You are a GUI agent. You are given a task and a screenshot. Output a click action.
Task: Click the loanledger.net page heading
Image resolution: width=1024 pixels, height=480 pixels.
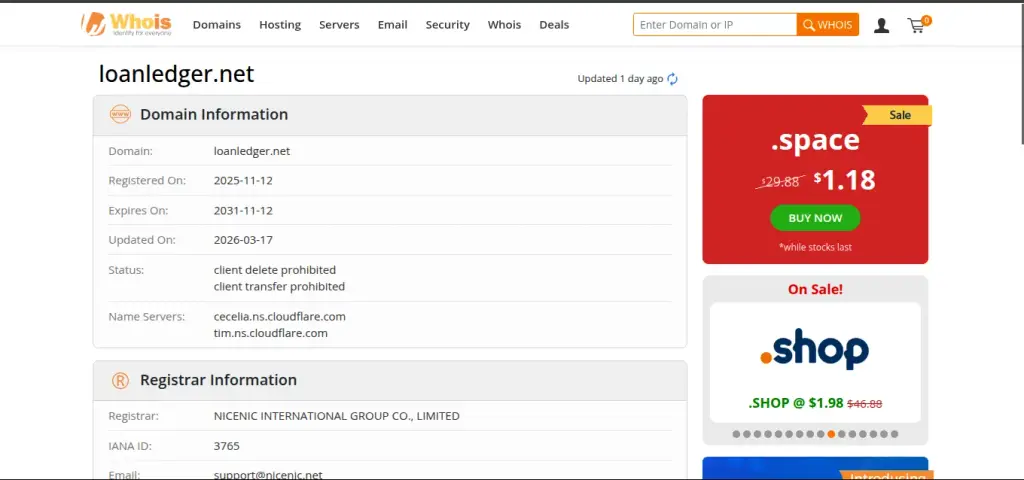(176, 74)
